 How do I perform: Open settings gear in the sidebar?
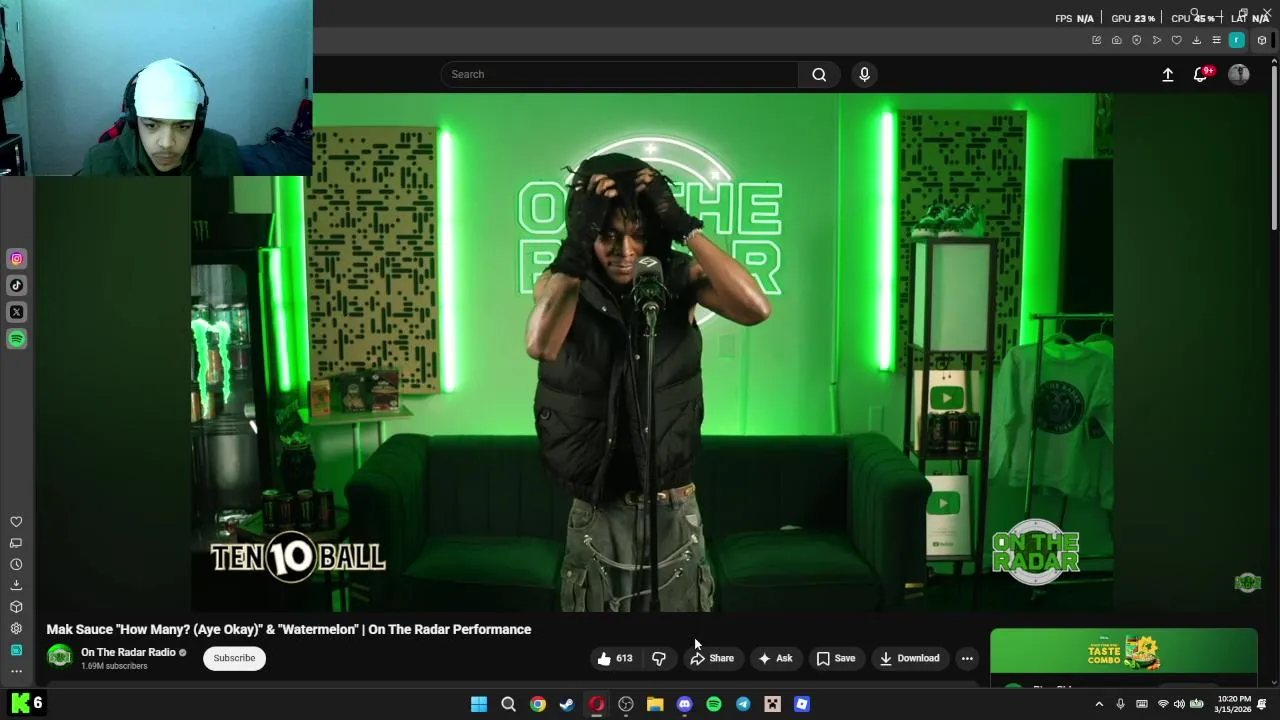coord(16,628)
